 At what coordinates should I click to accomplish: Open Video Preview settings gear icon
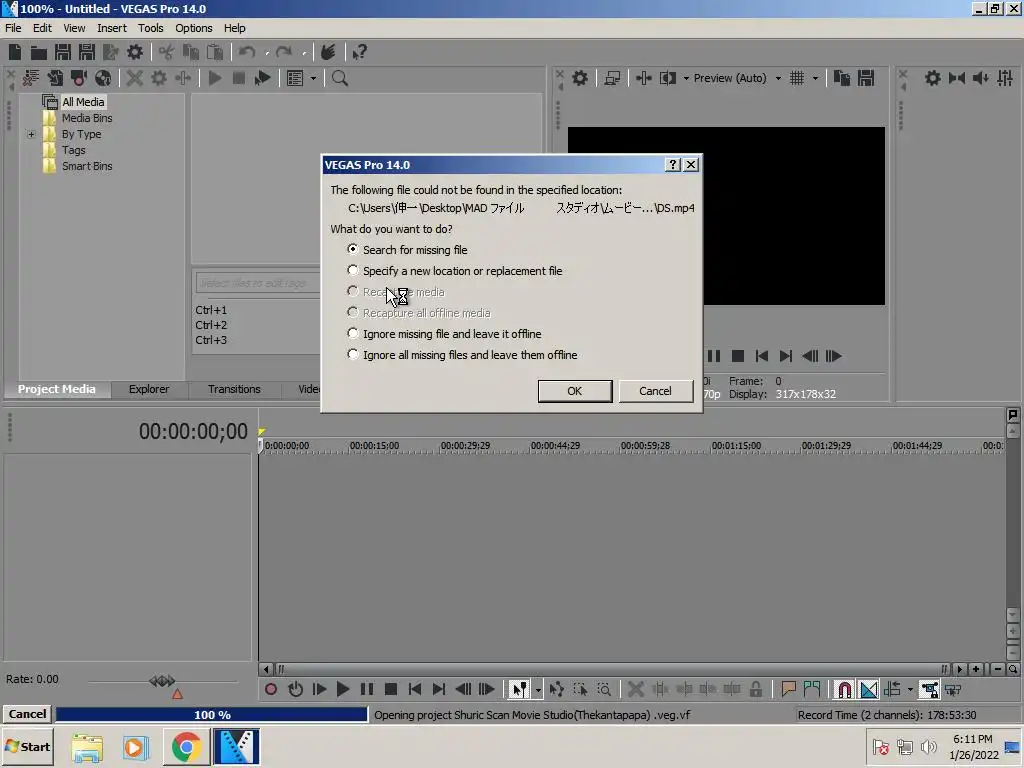coord(580,78)
